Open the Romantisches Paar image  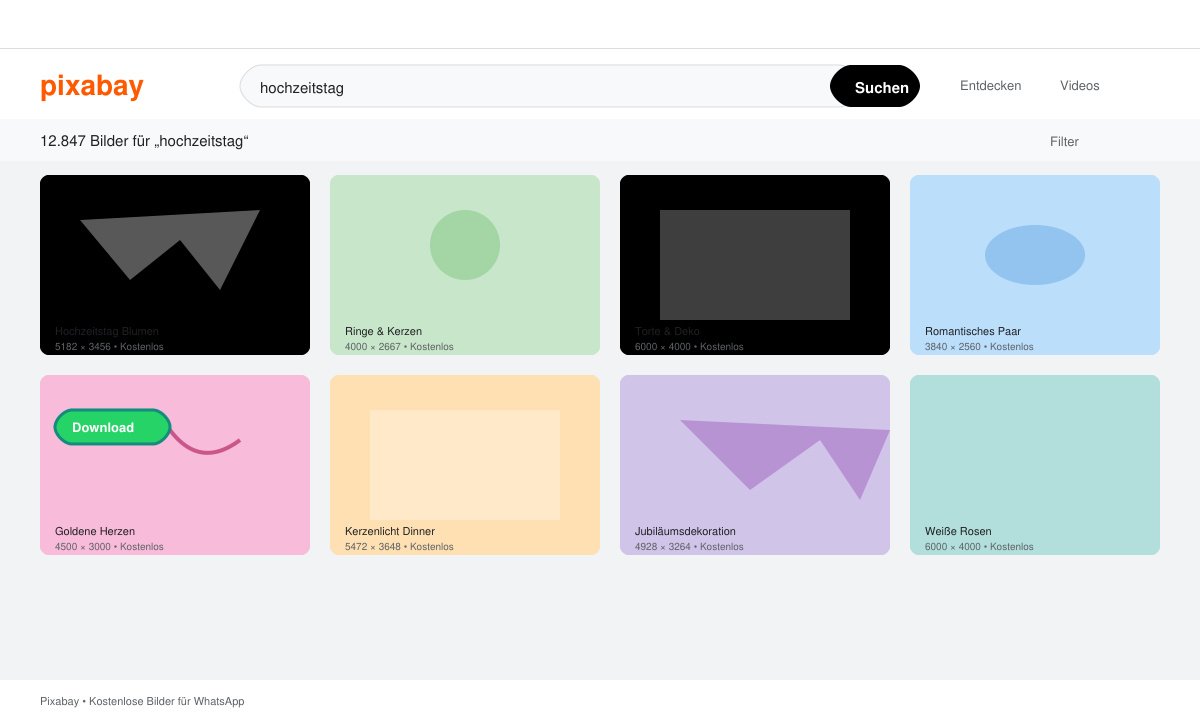(1035, 265)
